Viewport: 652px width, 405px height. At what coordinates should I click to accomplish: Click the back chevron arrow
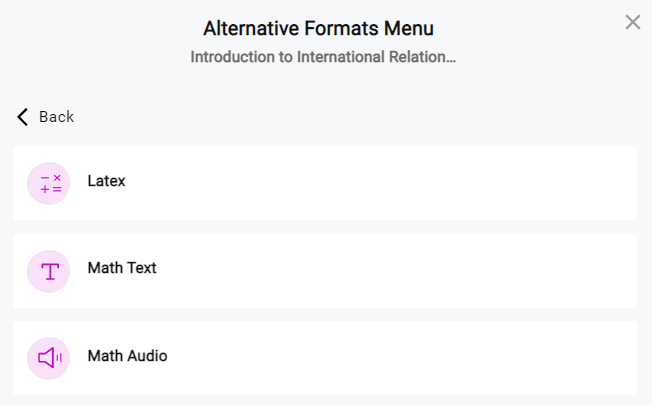point(22,117)
